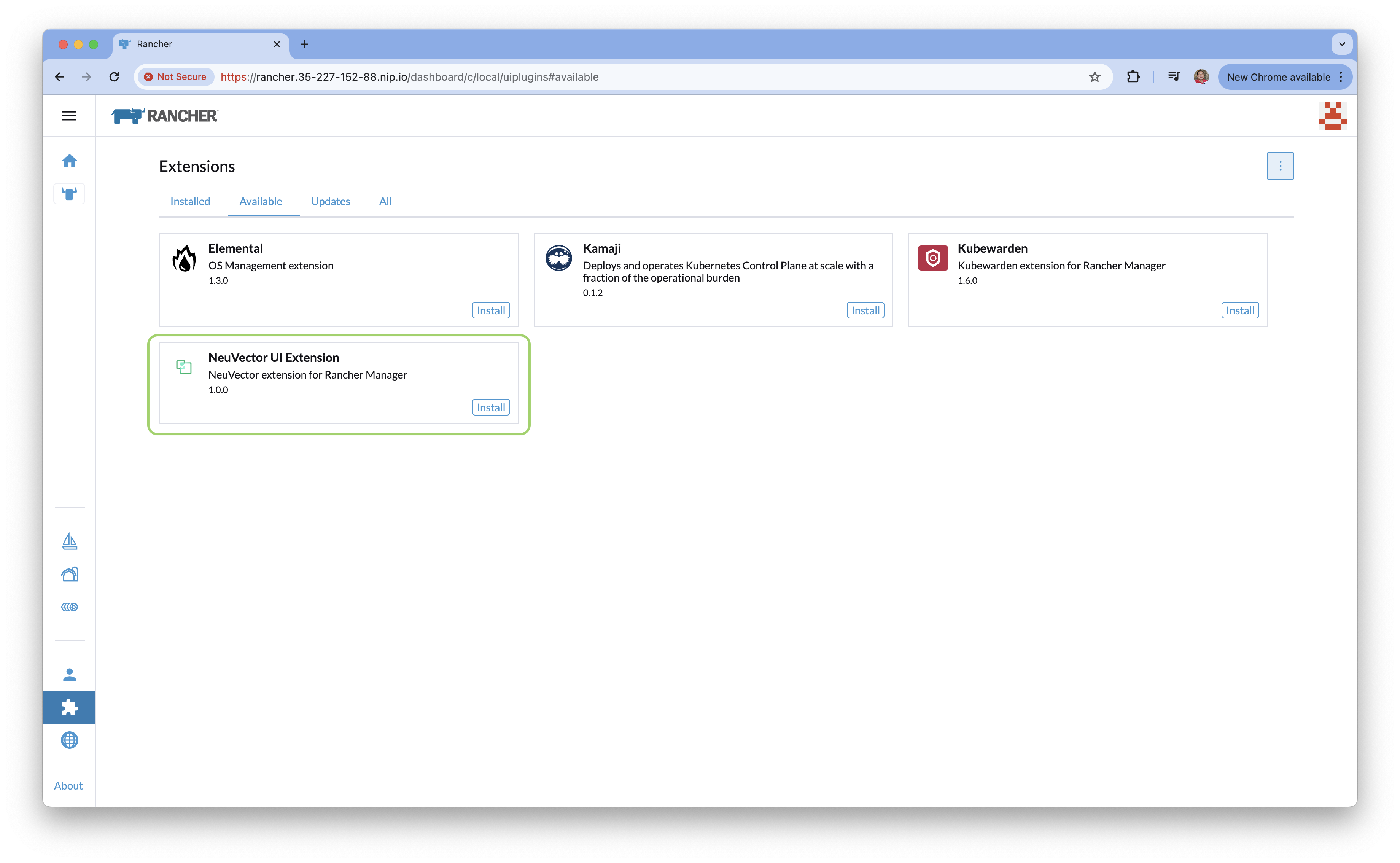Install the Kubewarden extension

[x=1240, y=310]
